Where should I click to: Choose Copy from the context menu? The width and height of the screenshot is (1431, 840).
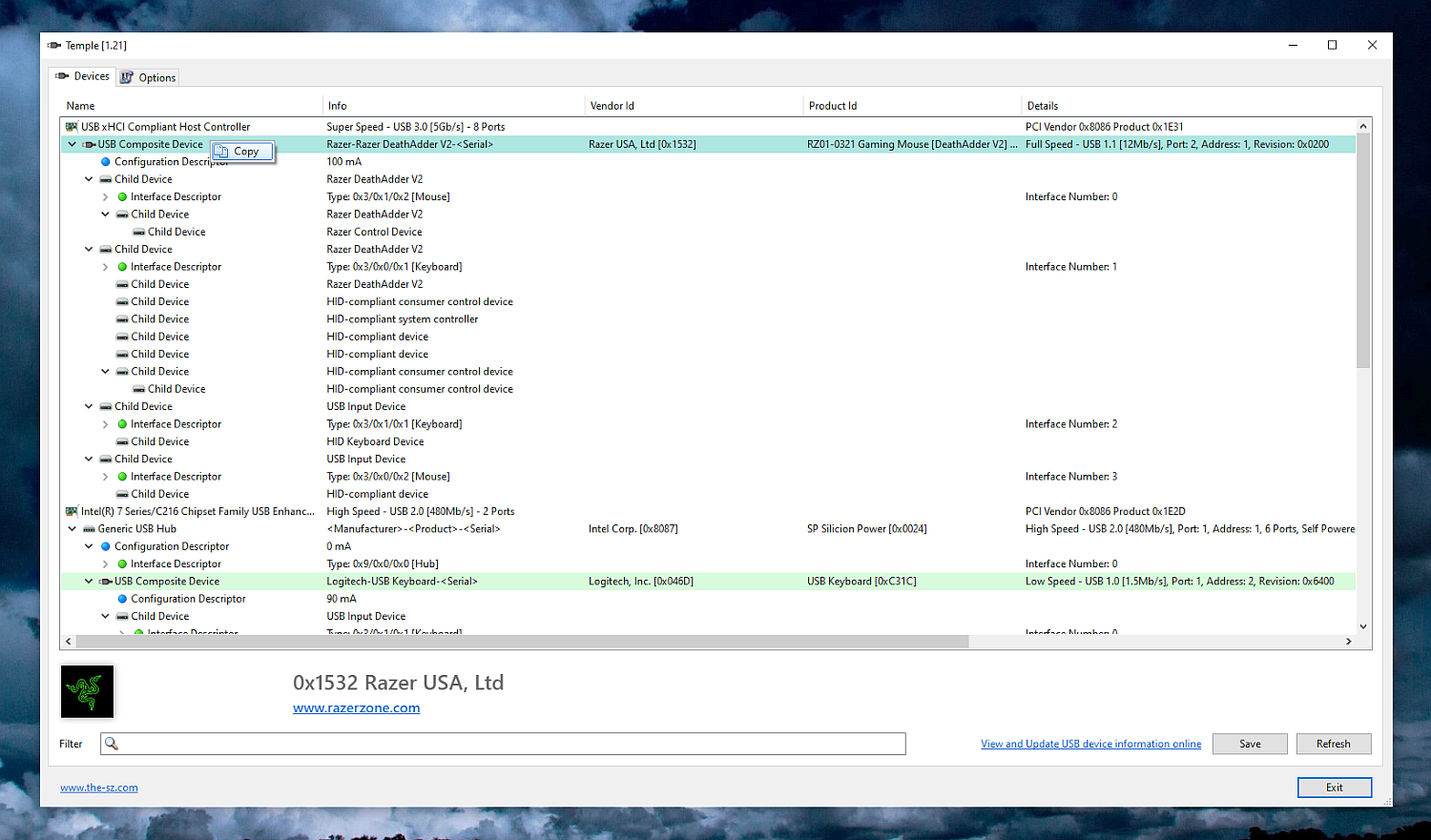coord(243,152)
